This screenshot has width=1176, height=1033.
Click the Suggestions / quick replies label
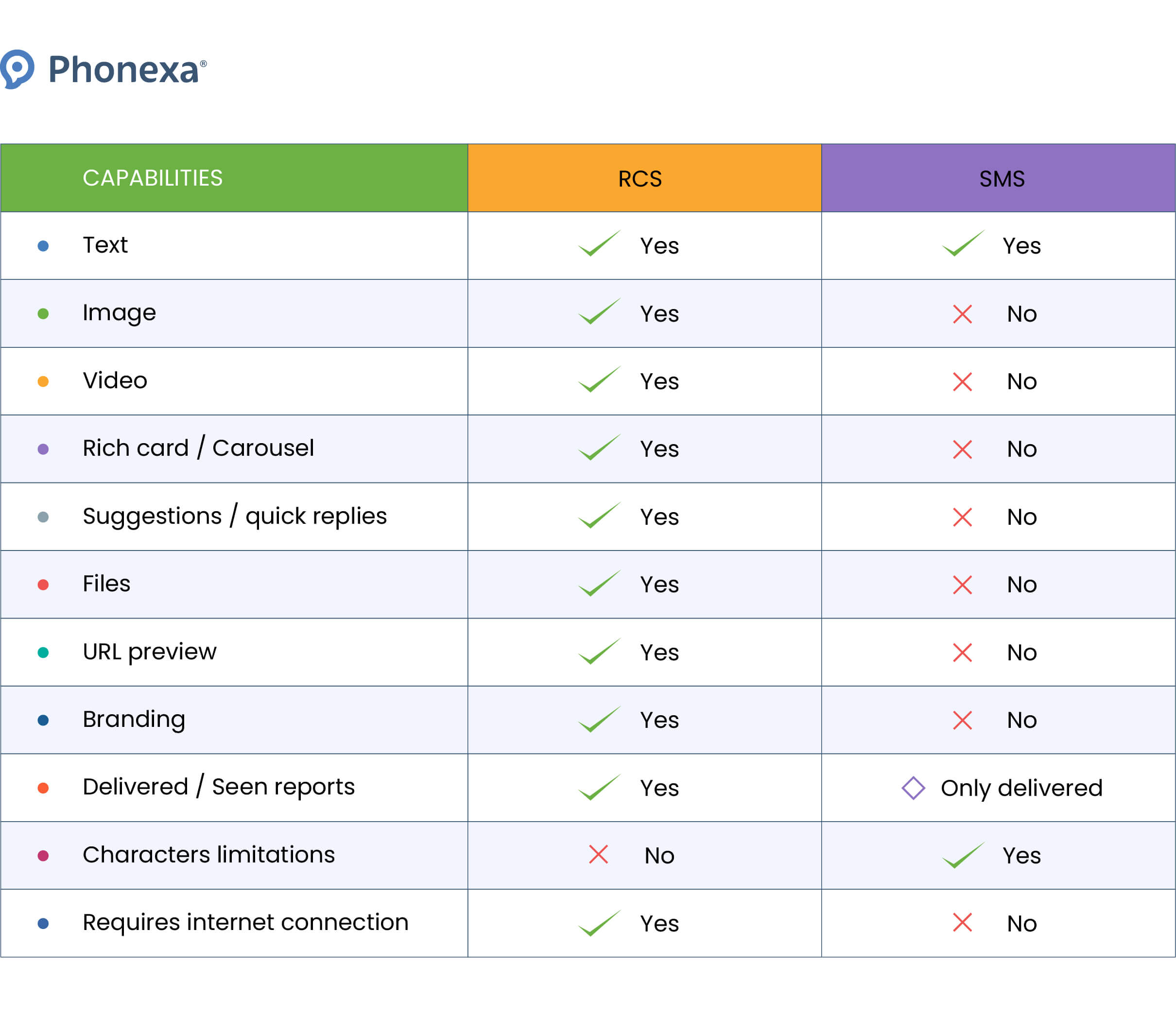[235, 516]
